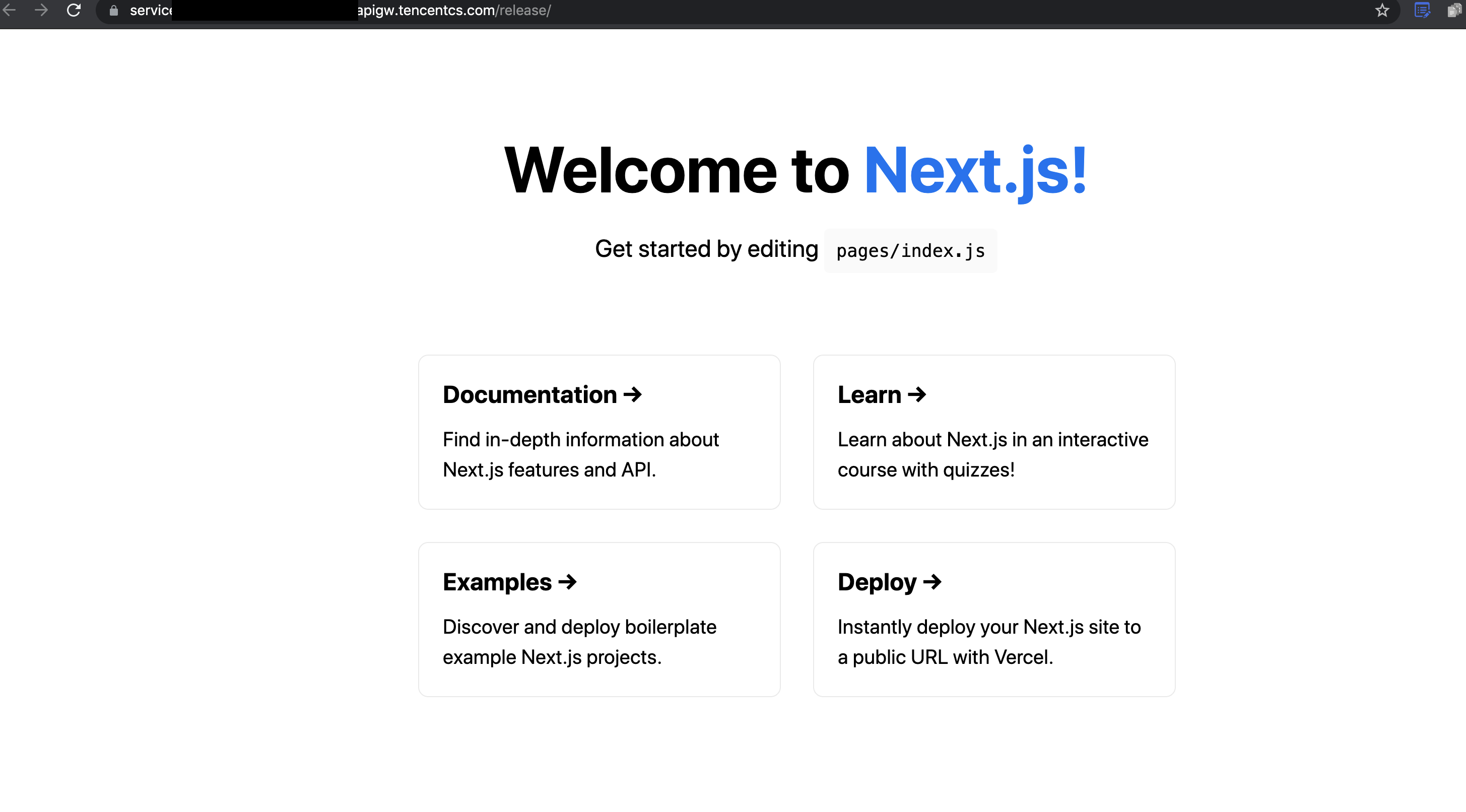Reload the current page
The image size is (1466, 812).
coord(74,10)
